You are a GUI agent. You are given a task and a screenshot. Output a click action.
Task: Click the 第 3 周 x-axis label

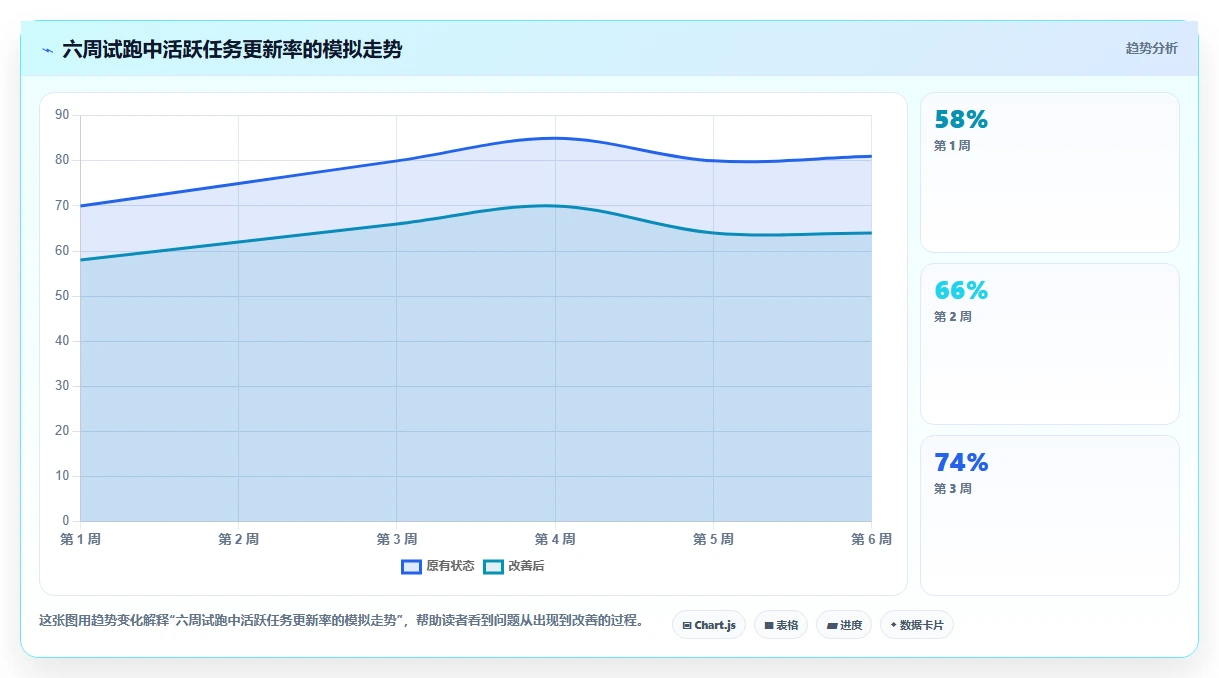tap(397, 539)
